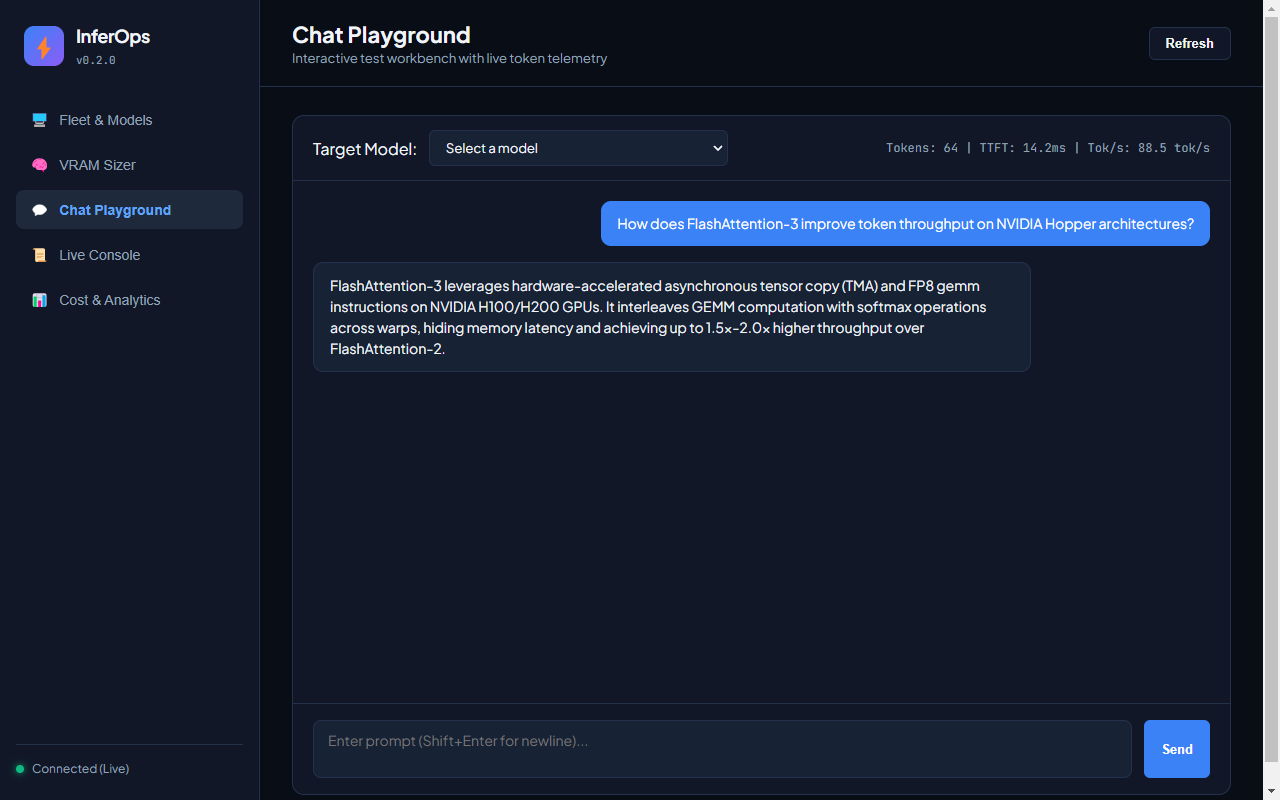1280x800 pixels.
Task: Click the green connection status dot
Action: (x=20, y=769)
